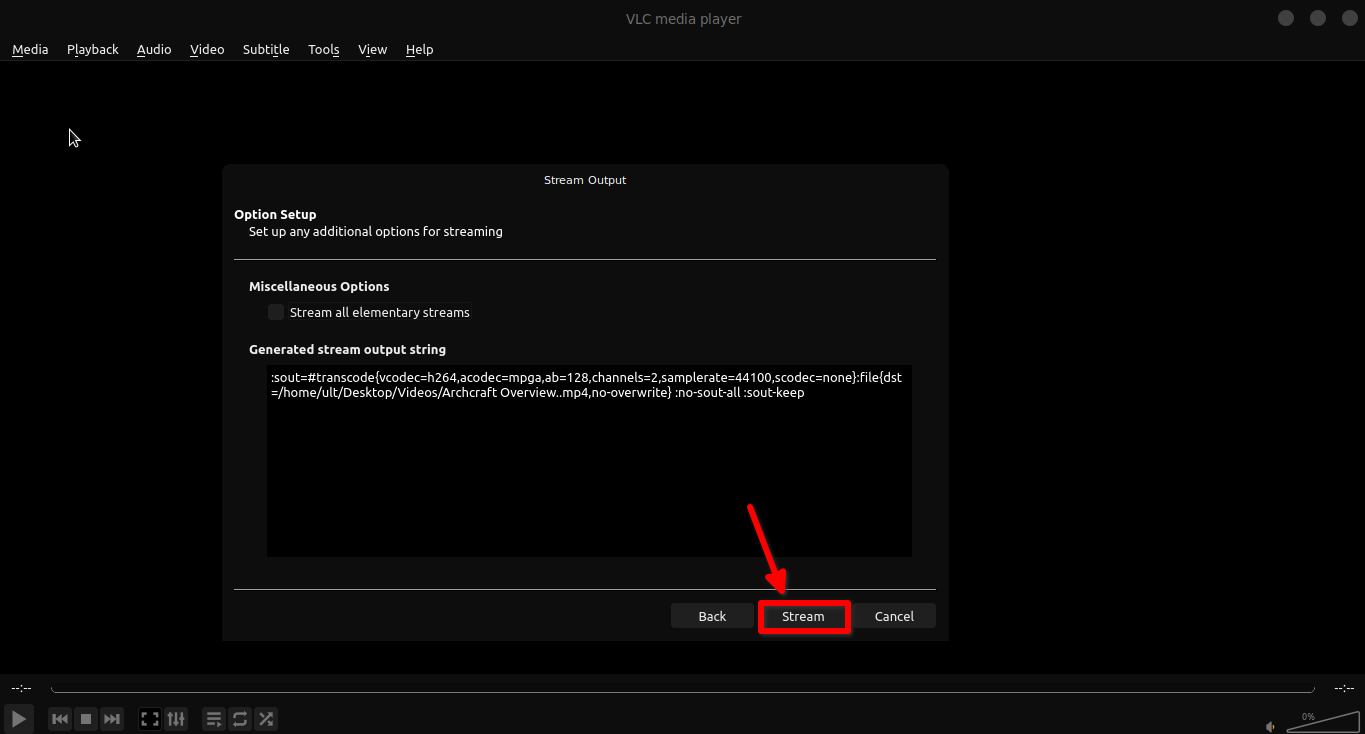
Task: Click the Stream button
Action: tap(803, 616)
